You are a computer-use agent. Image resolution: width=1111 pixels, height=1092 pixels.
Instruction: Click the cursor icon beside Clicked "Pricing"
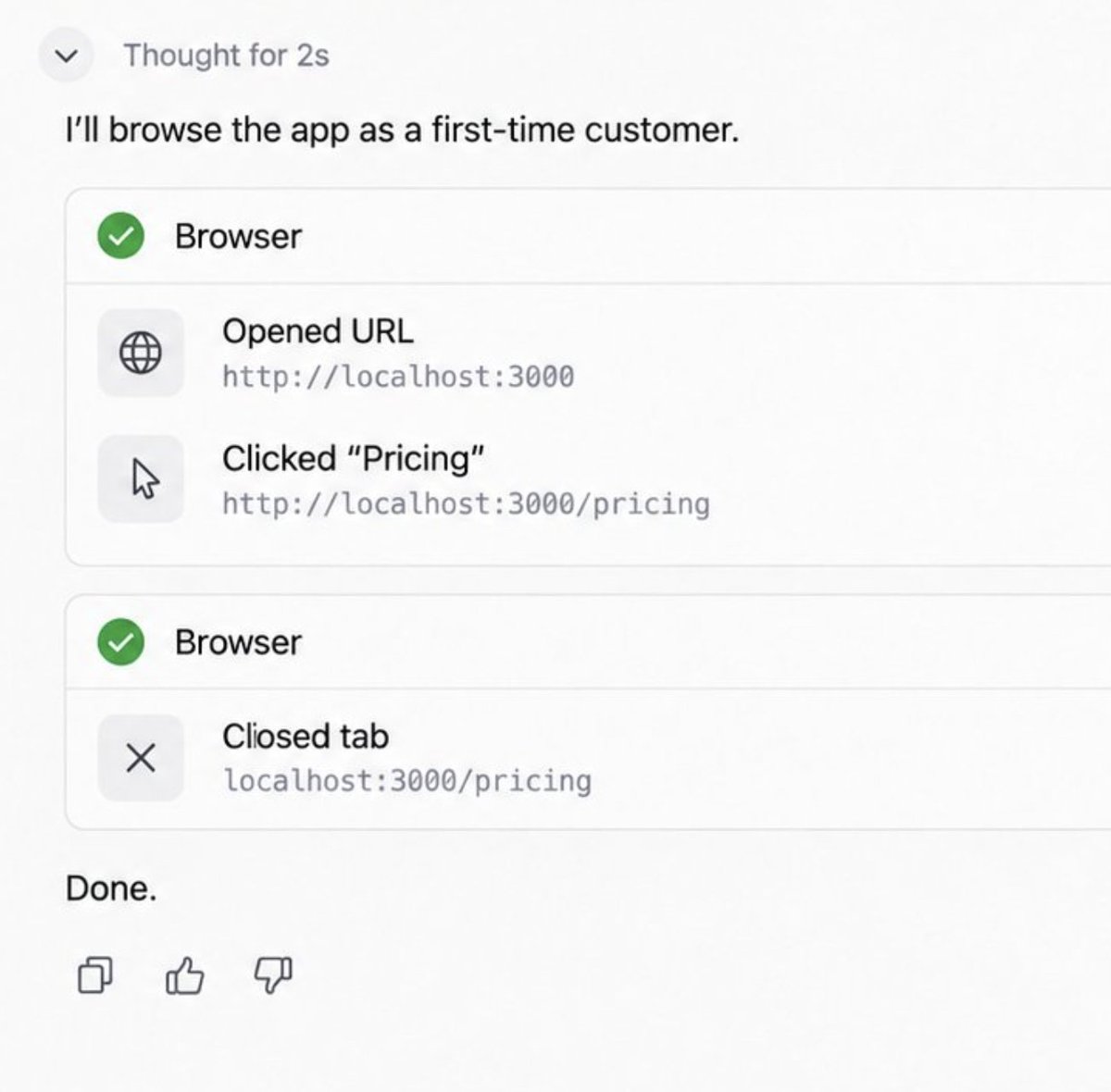click(x=141, y=479)
